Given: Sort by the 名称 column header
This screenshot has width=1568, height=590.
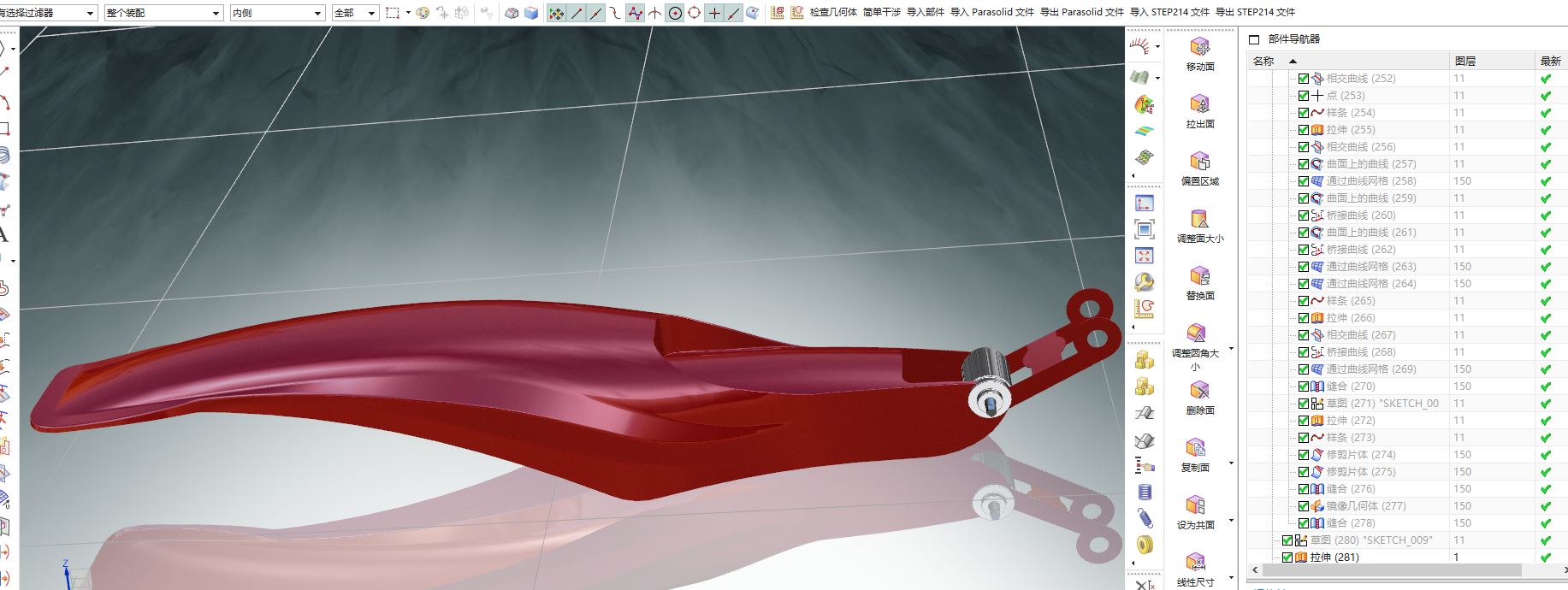Looking at the screenshot, I should 1349,61.
